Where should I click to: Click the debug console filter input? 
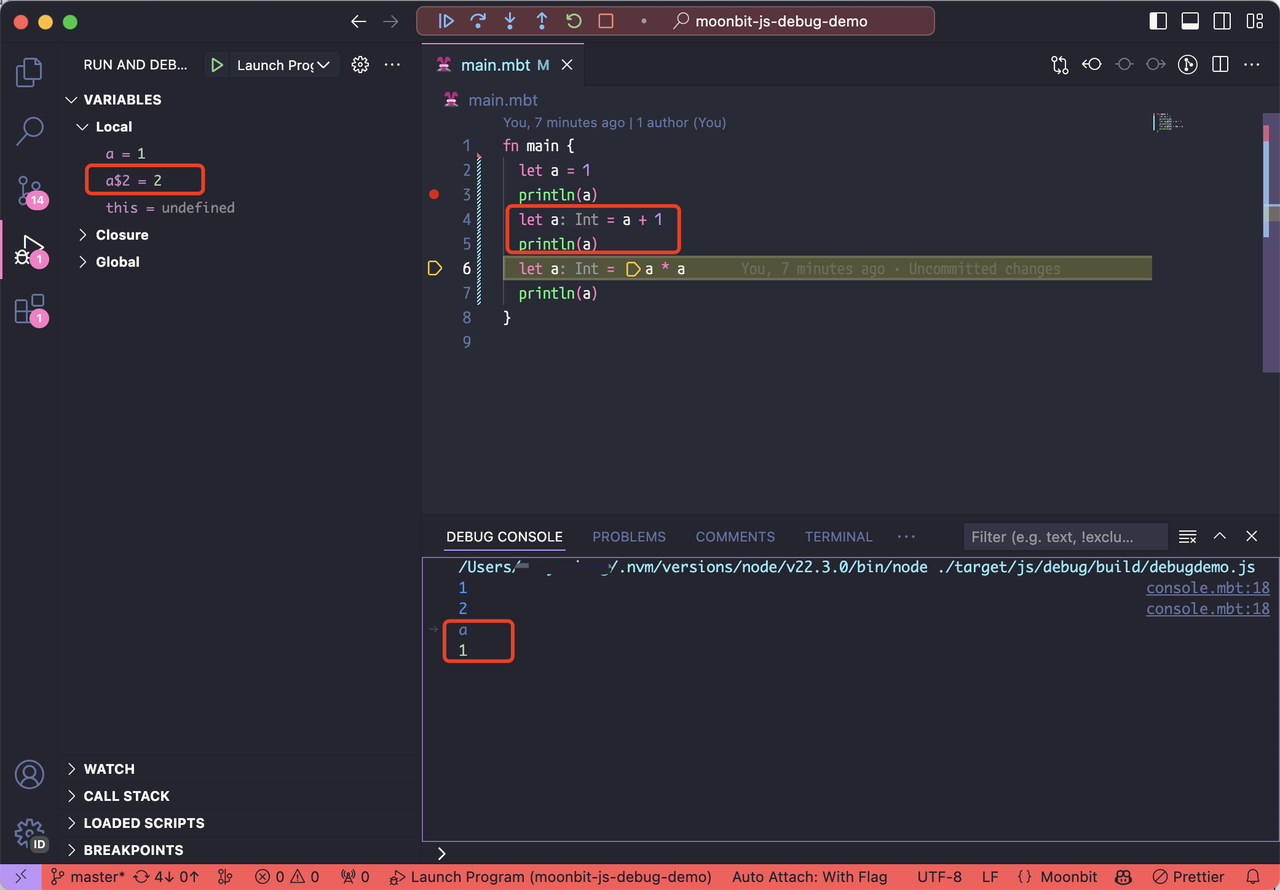1064,537
